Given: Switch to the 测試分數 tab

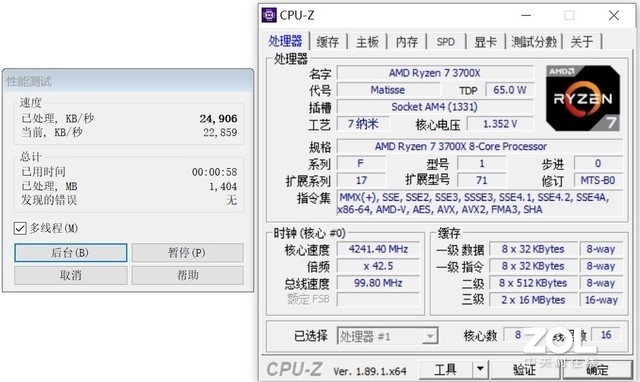Looking at the screenshot, I should (534, 42).
